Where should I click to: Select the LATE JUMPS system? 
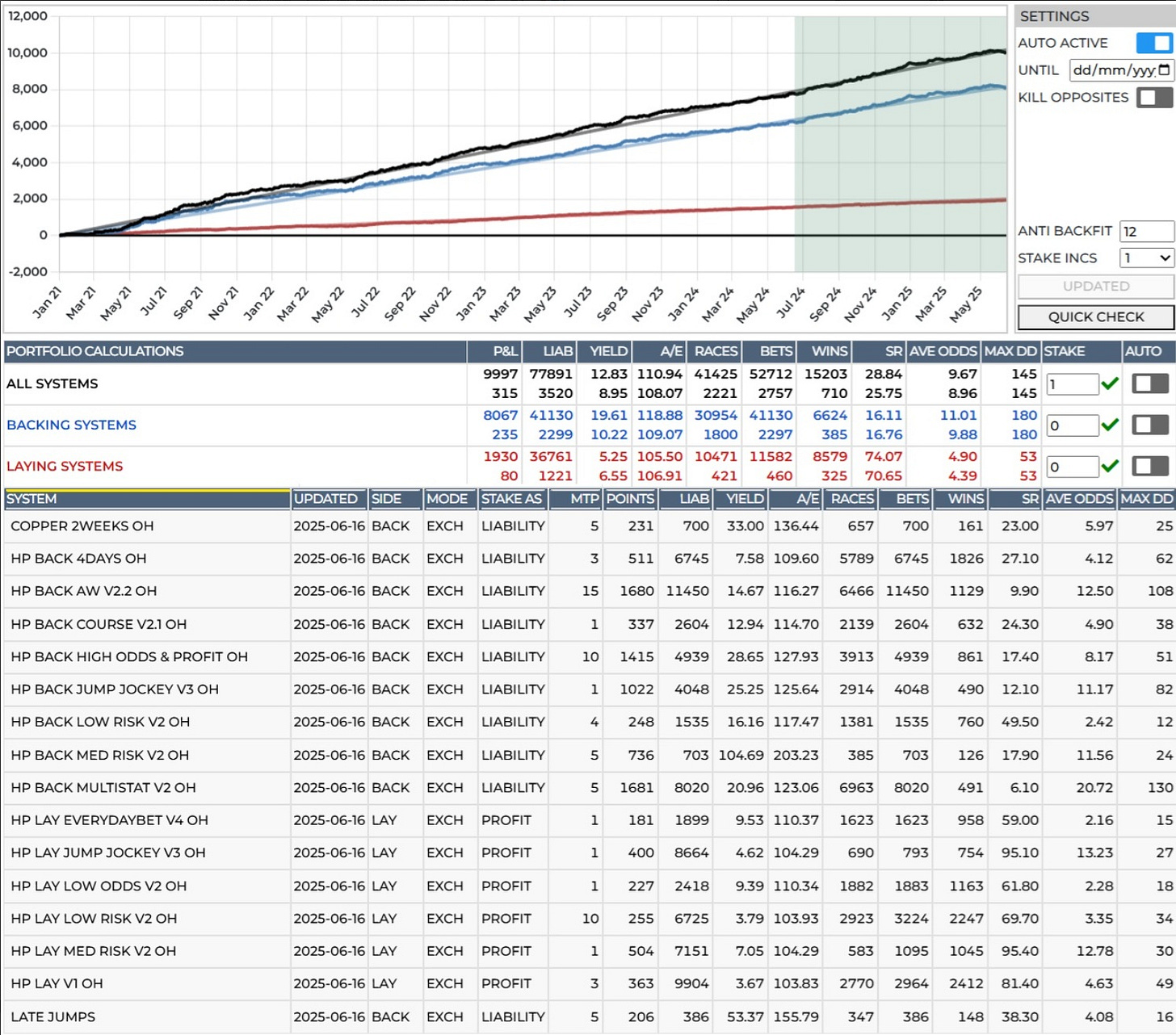coord(52,1016)
